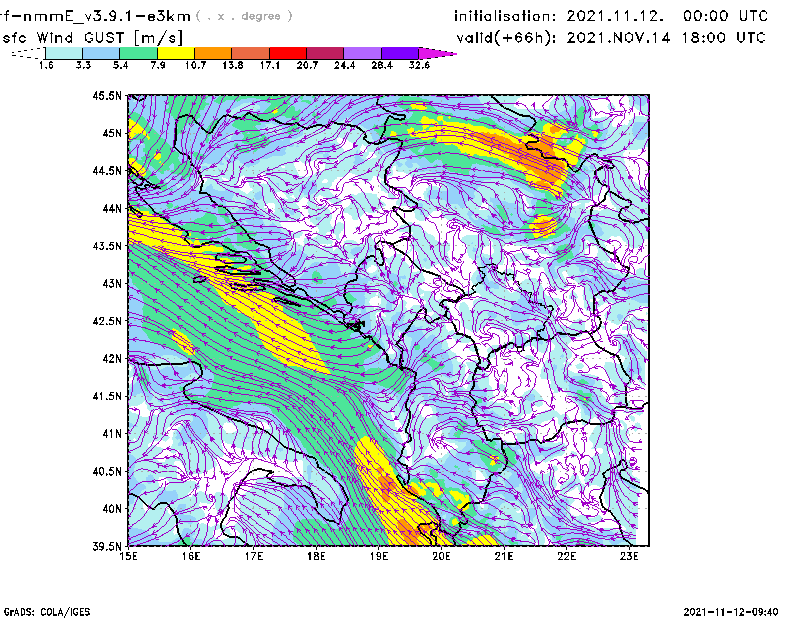
Task: Click the 'valid(+66h):' header text
Action: (x=506, y=38)
